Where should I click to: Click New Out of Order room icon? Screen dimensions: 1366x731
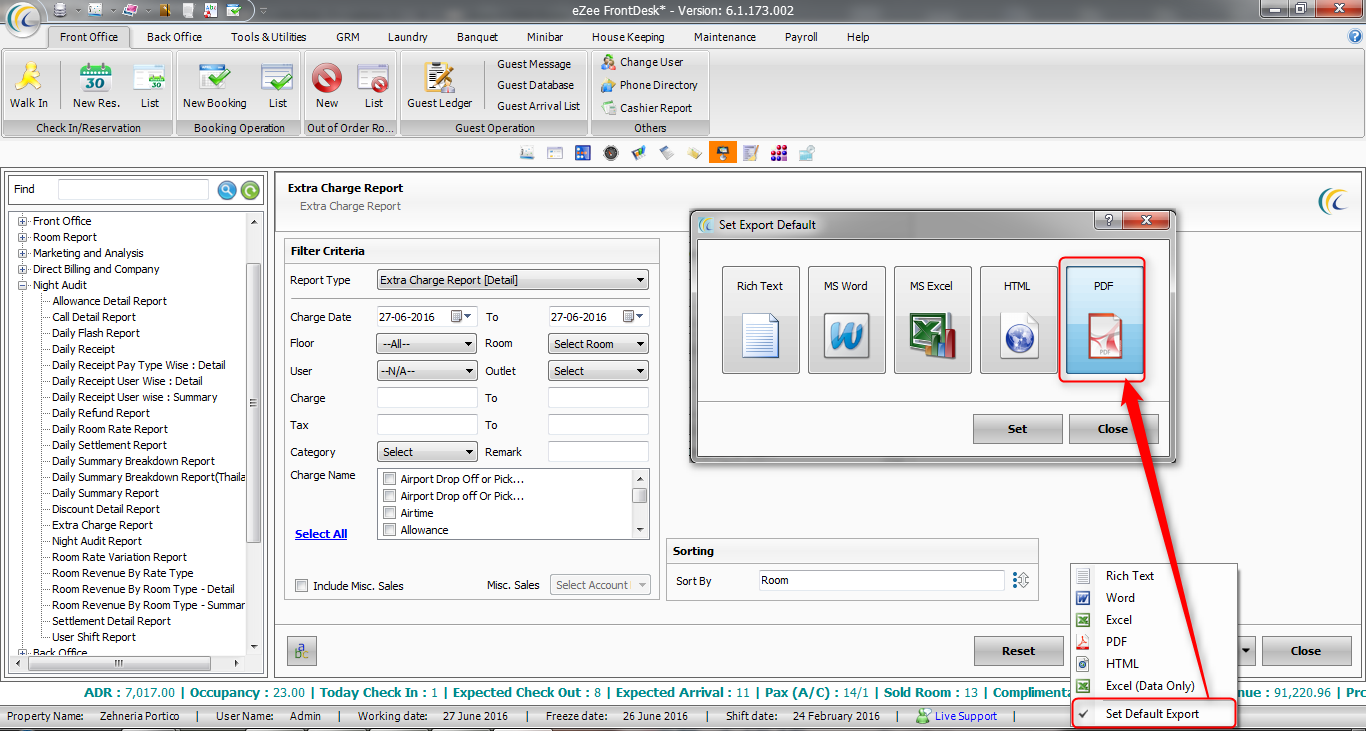tap(327, 79)
